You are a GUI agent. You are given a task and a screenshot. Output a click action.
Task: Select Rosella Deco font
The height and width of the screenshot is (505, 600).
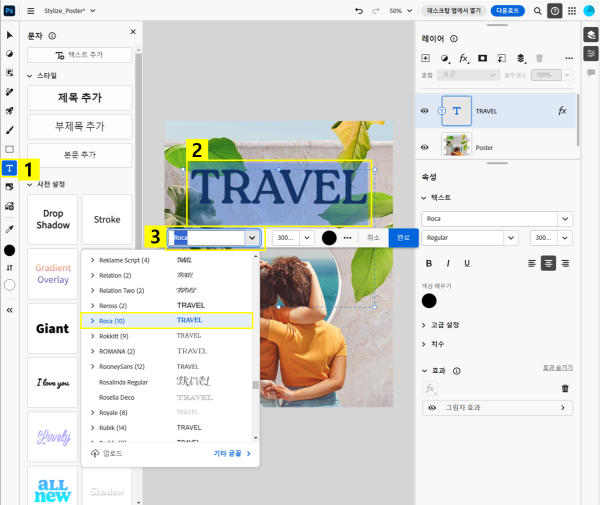coord(166,397)
